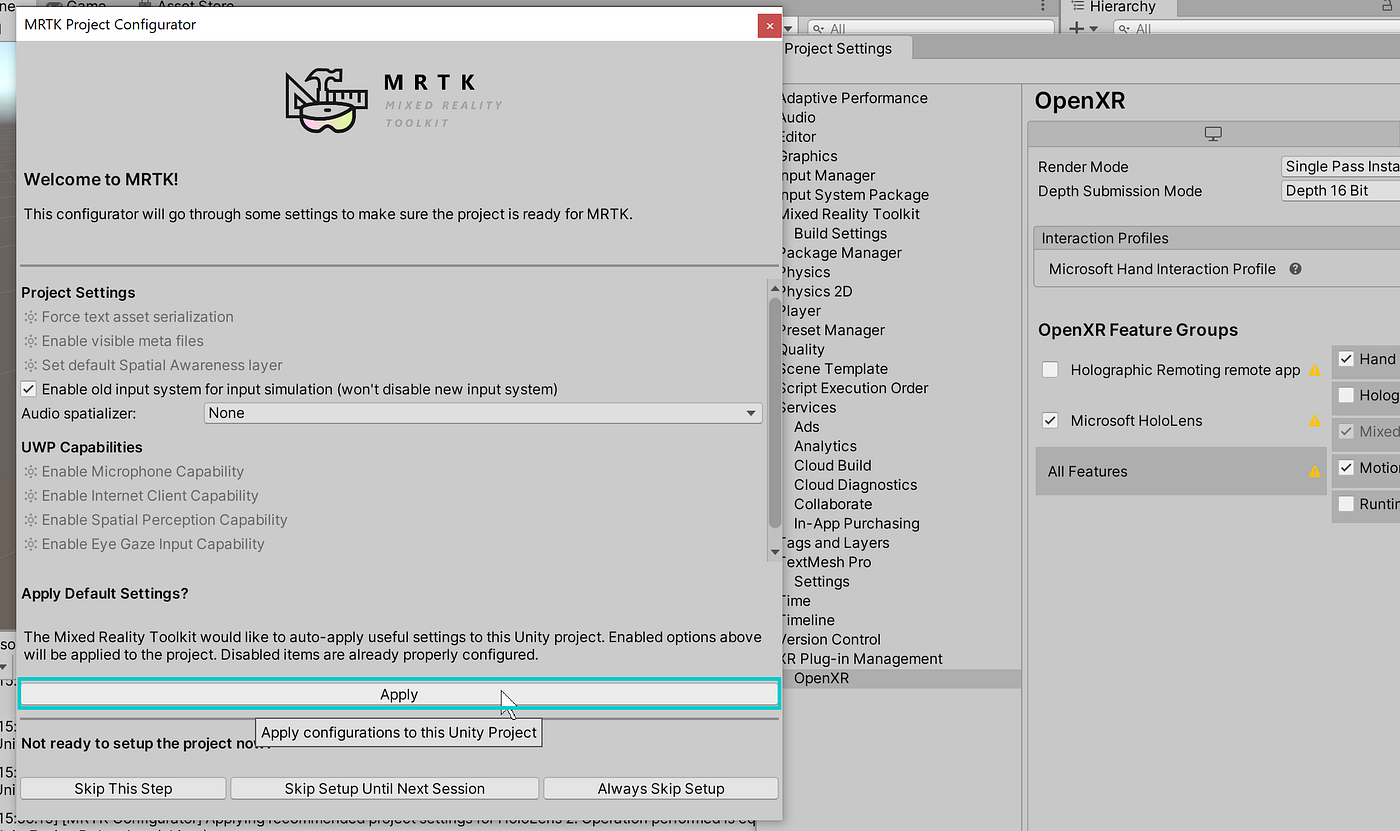Click the scroll-down arrow of the configurator settings list
The width and height of the screenshot is (1400, 831).
[x=774, y=552]
